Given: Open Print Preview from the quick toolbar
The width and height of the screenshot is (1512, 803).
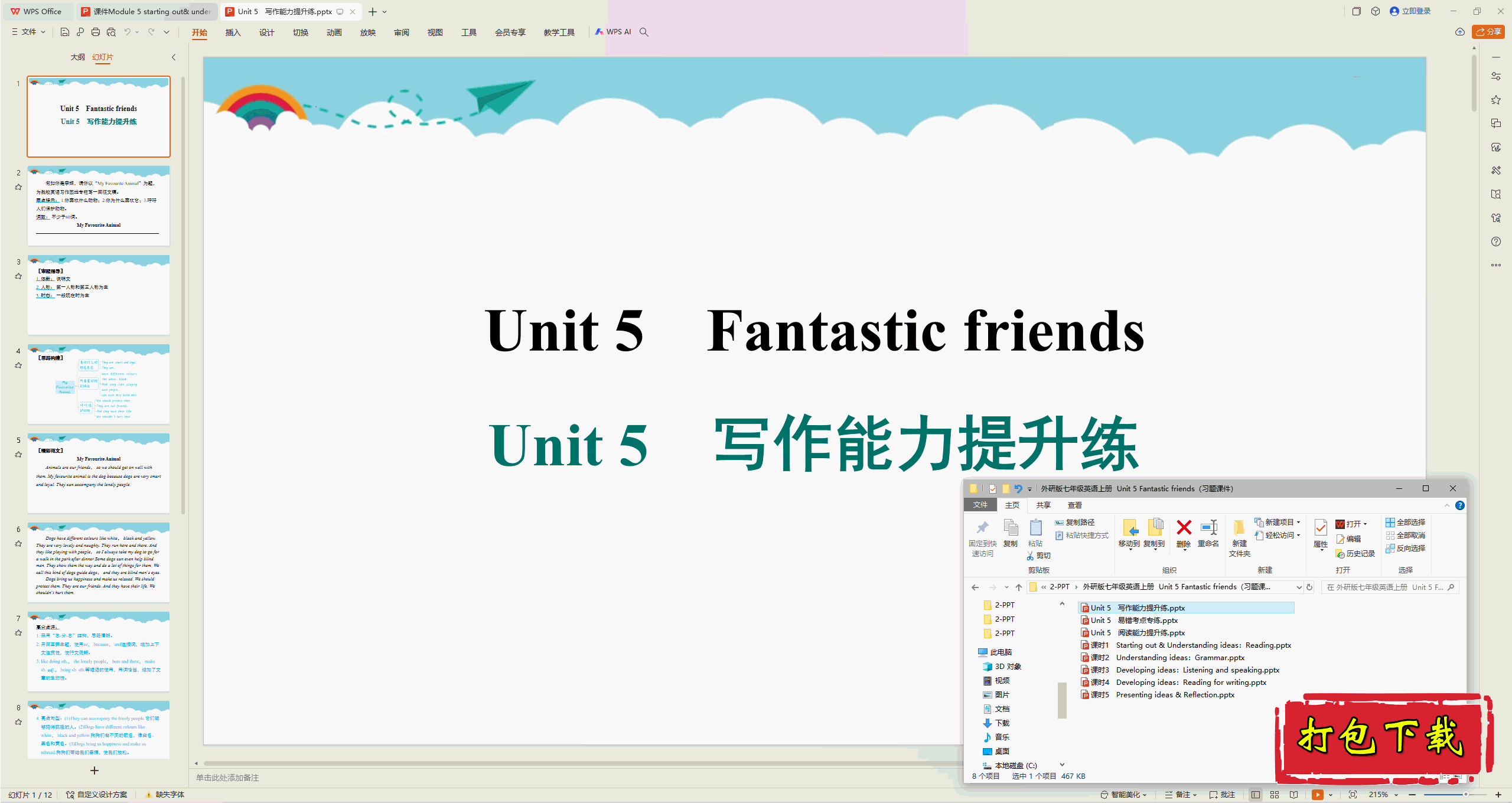Looking at the screenshot, I should [111, 32].
